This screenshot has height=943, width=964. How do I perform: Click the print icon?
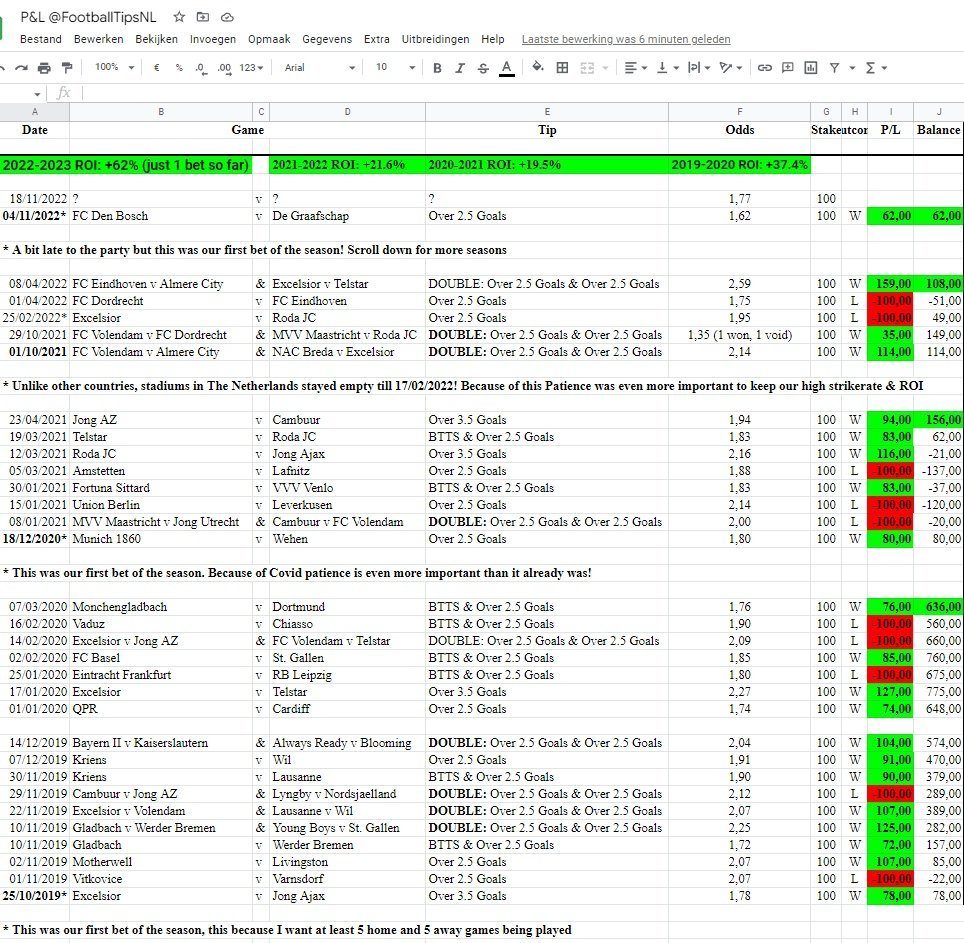(44, 68)
